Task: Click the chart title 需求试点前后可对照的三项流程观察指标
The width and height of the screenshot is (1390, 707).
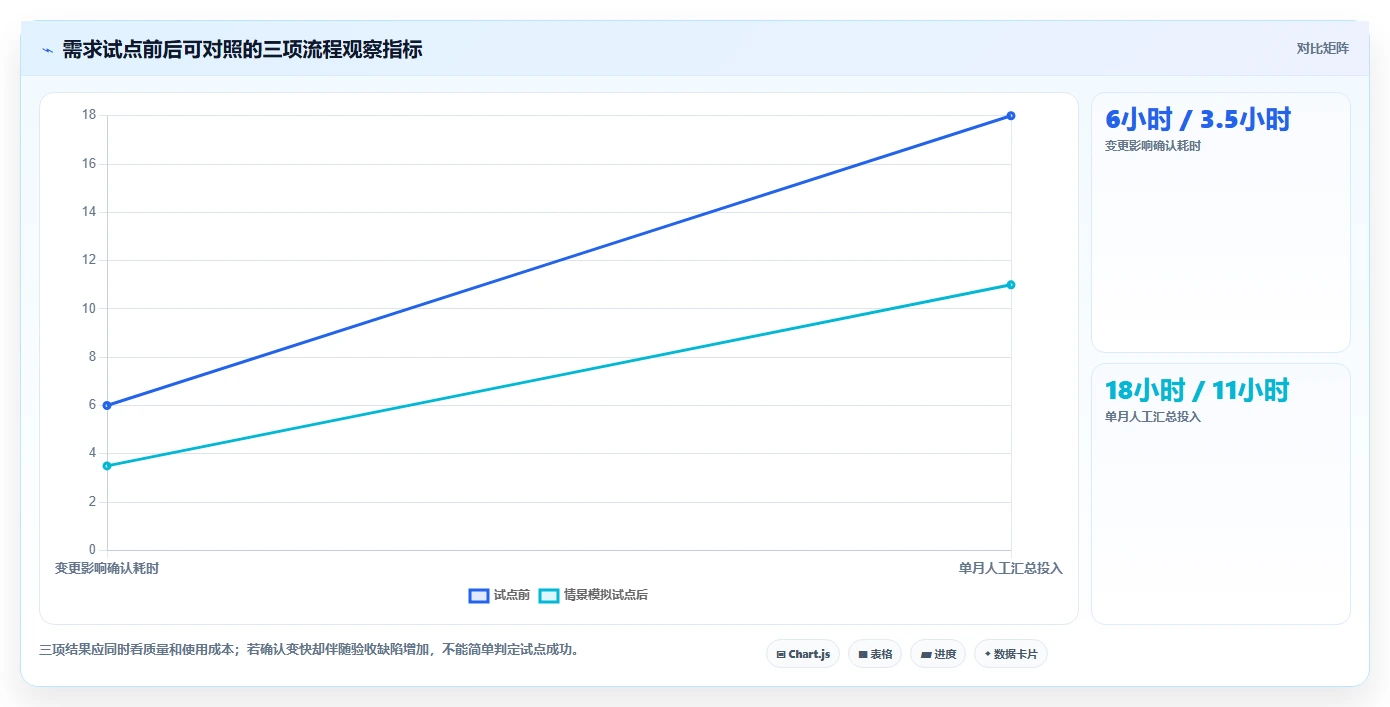Action: pos(242,49)
